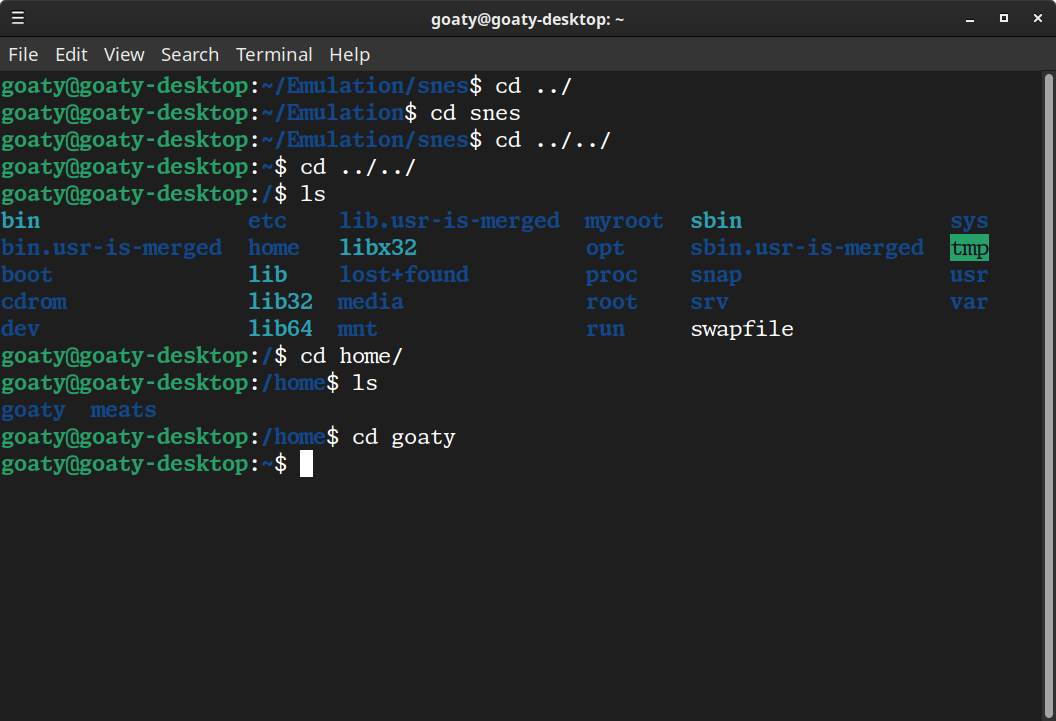
Task: Click the 'cd home/' command text
Action: pos(352,356)
